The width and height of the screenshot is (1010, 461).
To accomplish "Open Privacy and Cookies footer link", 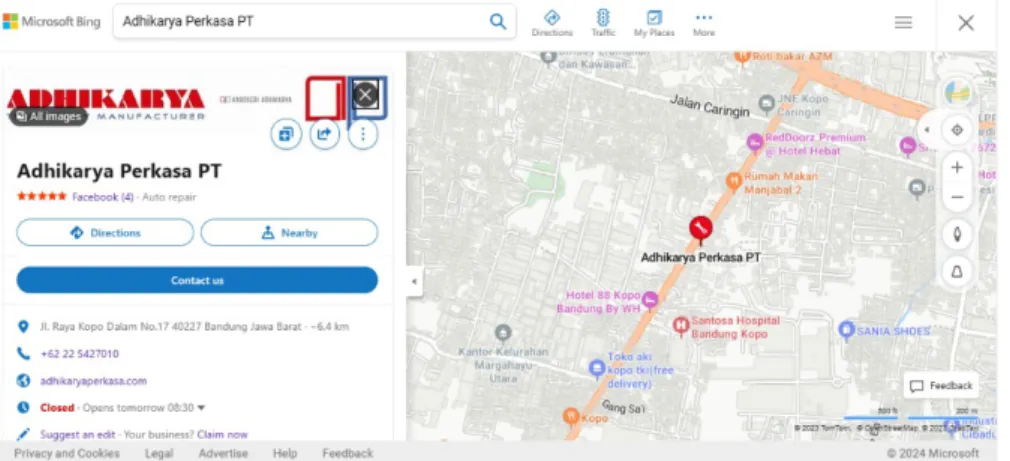I will point(67,453).
